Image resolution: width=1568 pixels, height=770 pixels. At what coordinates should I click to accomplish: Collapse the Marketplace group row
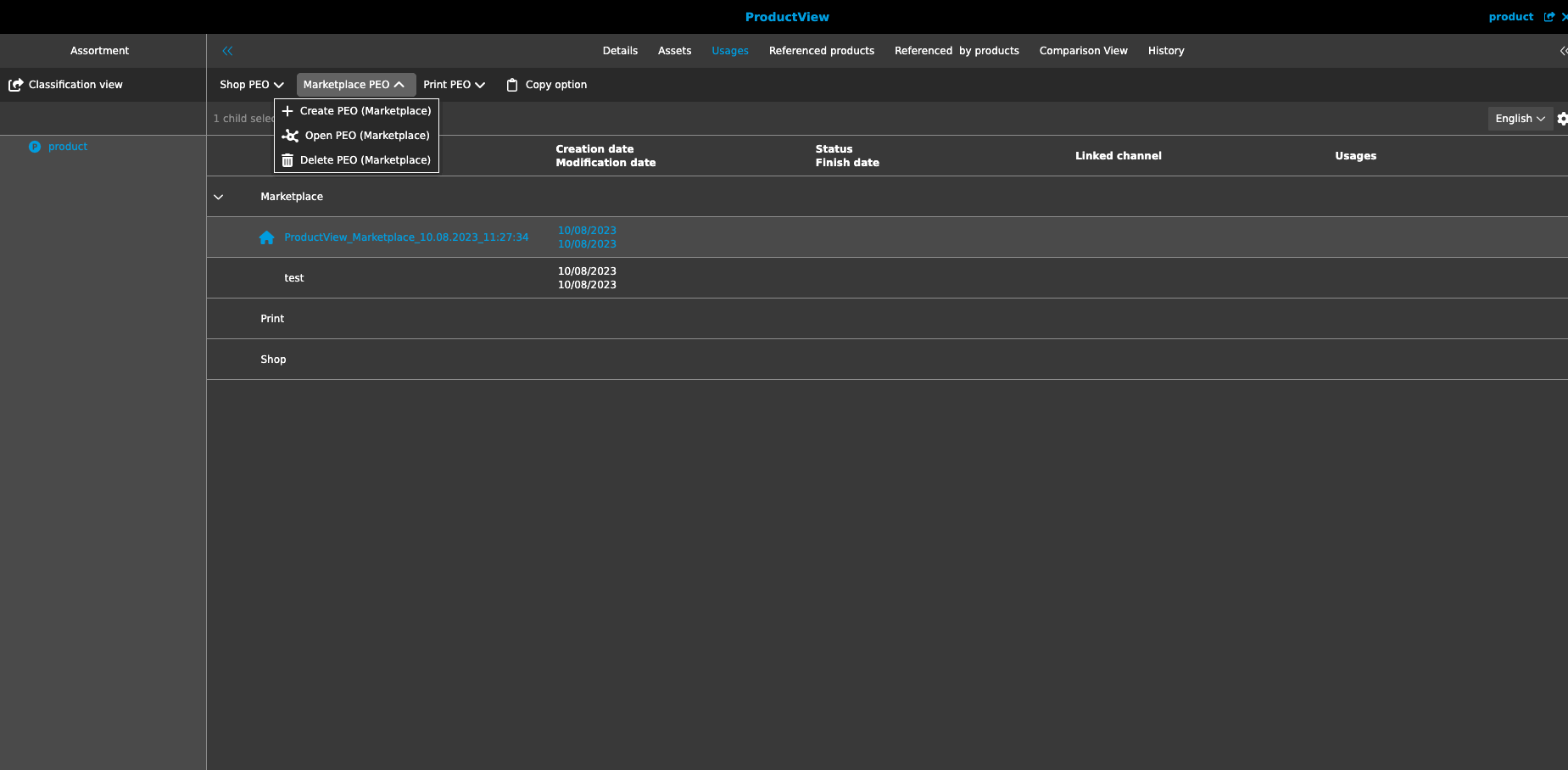click(219, 197)
